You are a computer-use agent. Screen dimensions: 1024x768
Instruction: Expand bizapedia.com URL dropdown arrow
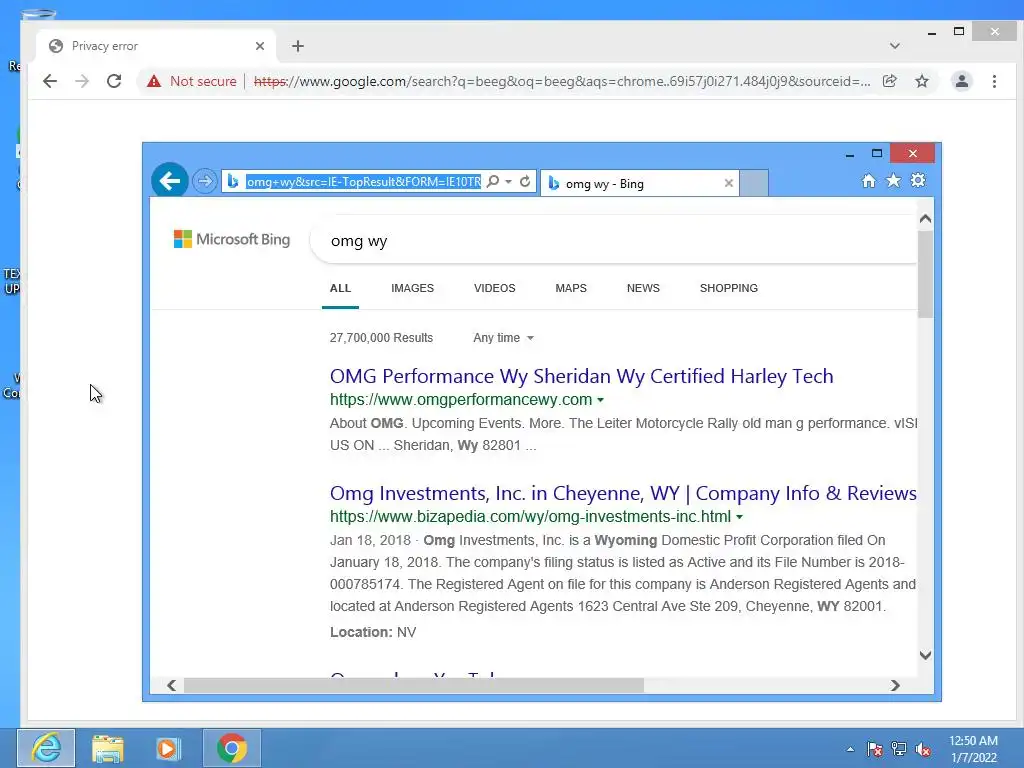coord(739,517)
